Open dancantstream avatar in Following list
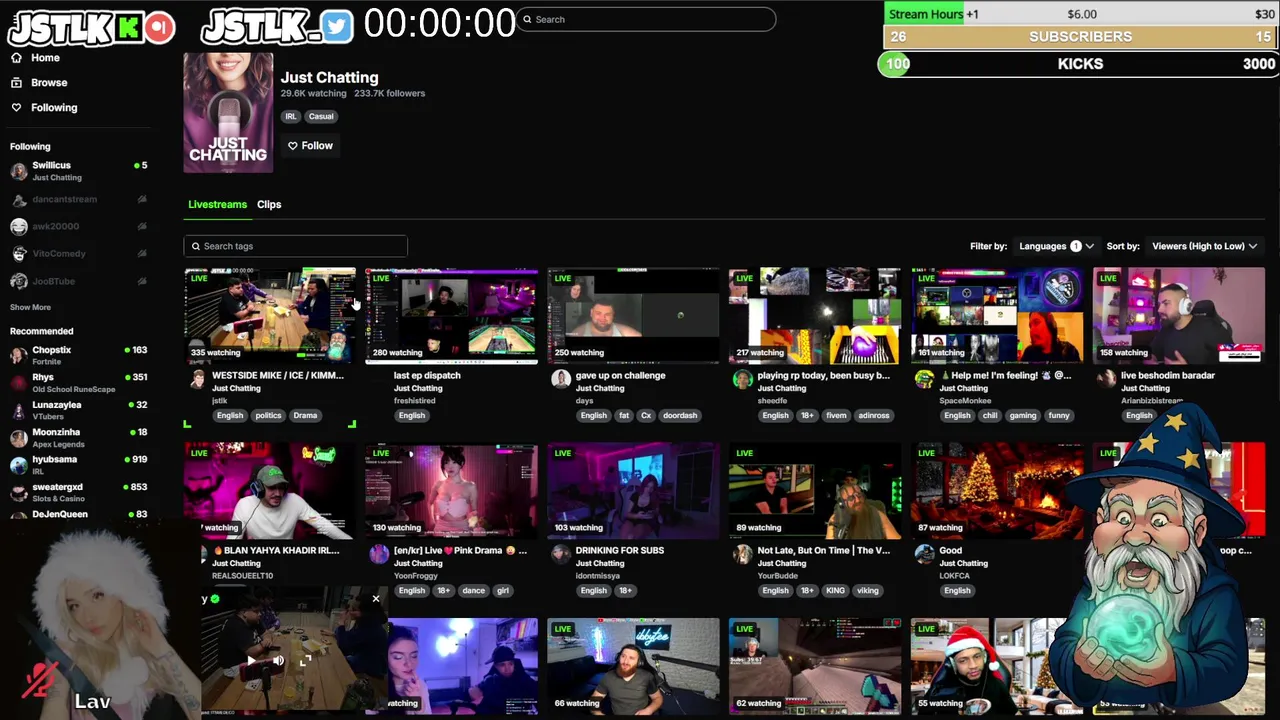Image resolution: width=1280 pixels, height=720 pixels. tap(18, 199)
